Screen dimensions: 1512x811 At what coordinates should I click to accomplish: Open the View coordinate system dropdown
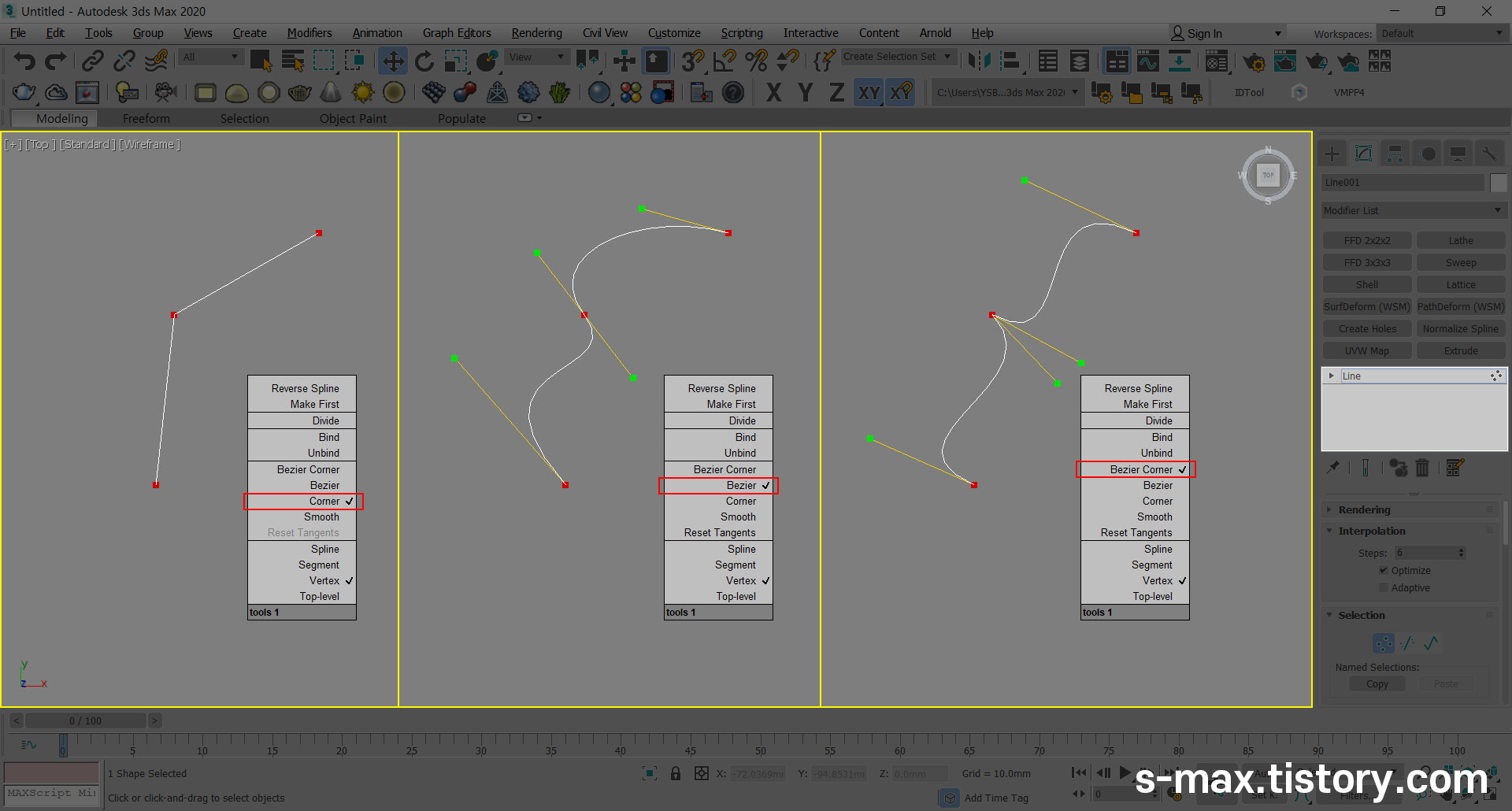[536, 57]
